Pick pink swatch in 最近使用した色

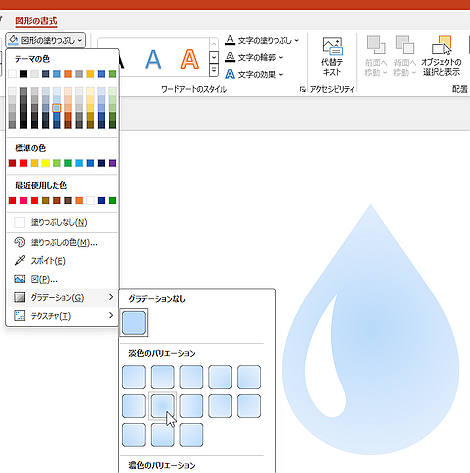click(23, 200)
